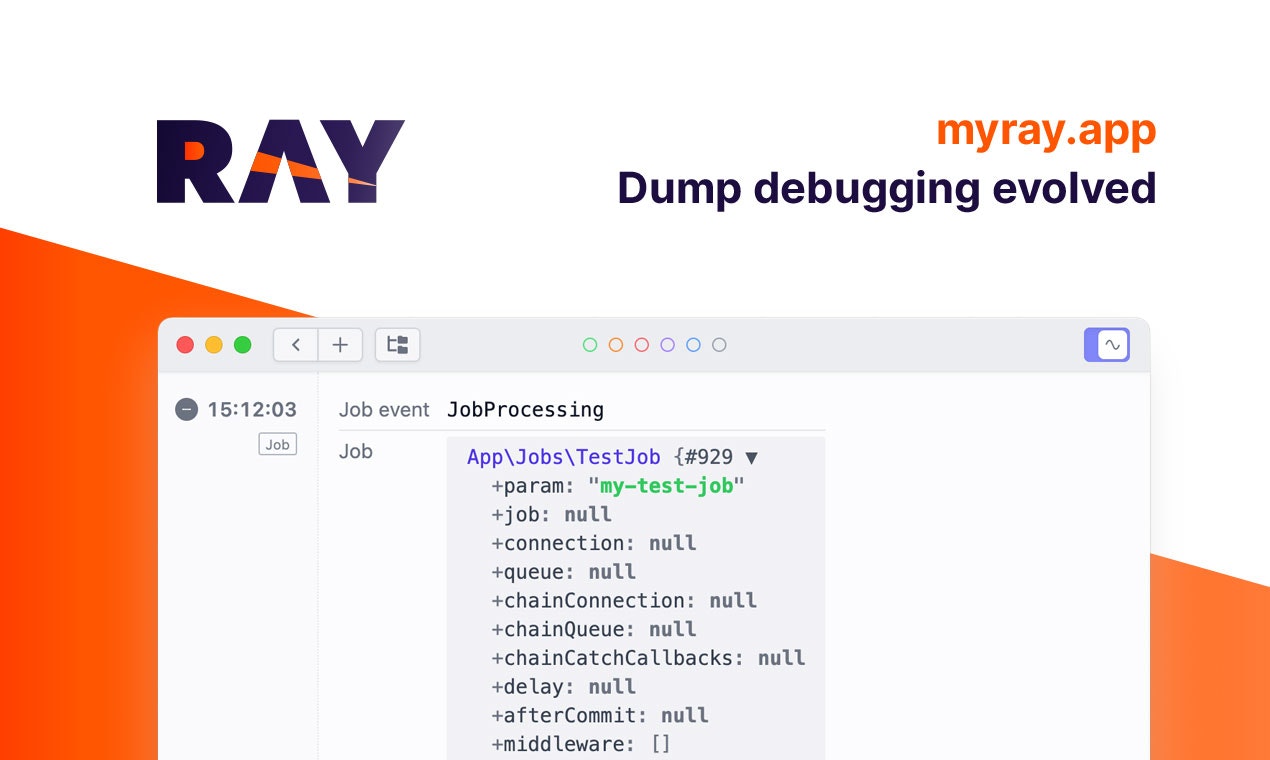
Task: Click the +delay: null line
Action: click(x=564, y=687)
